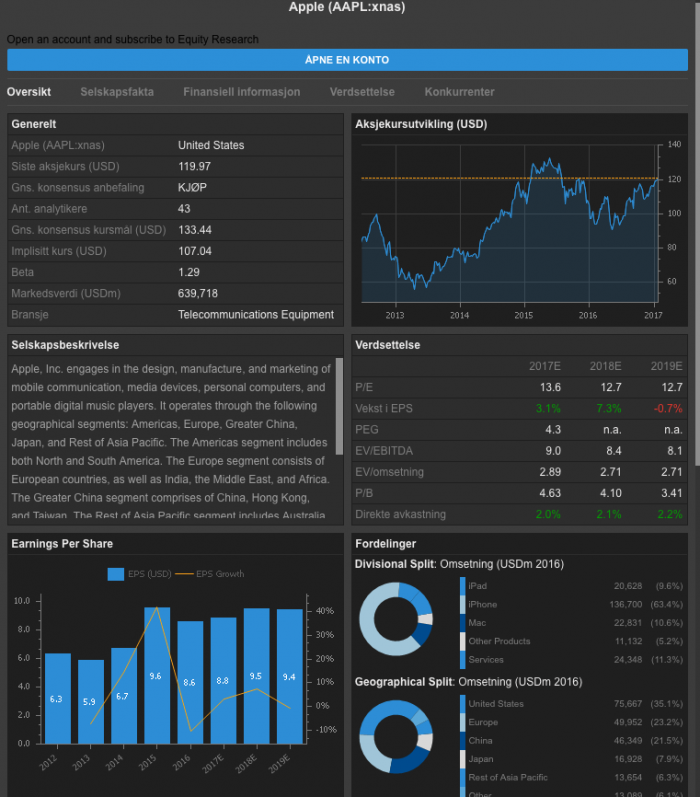Screen dimensions: 700x797
Task: Open the Finansiell informasjon tab
Action: [x=241, y=92]
